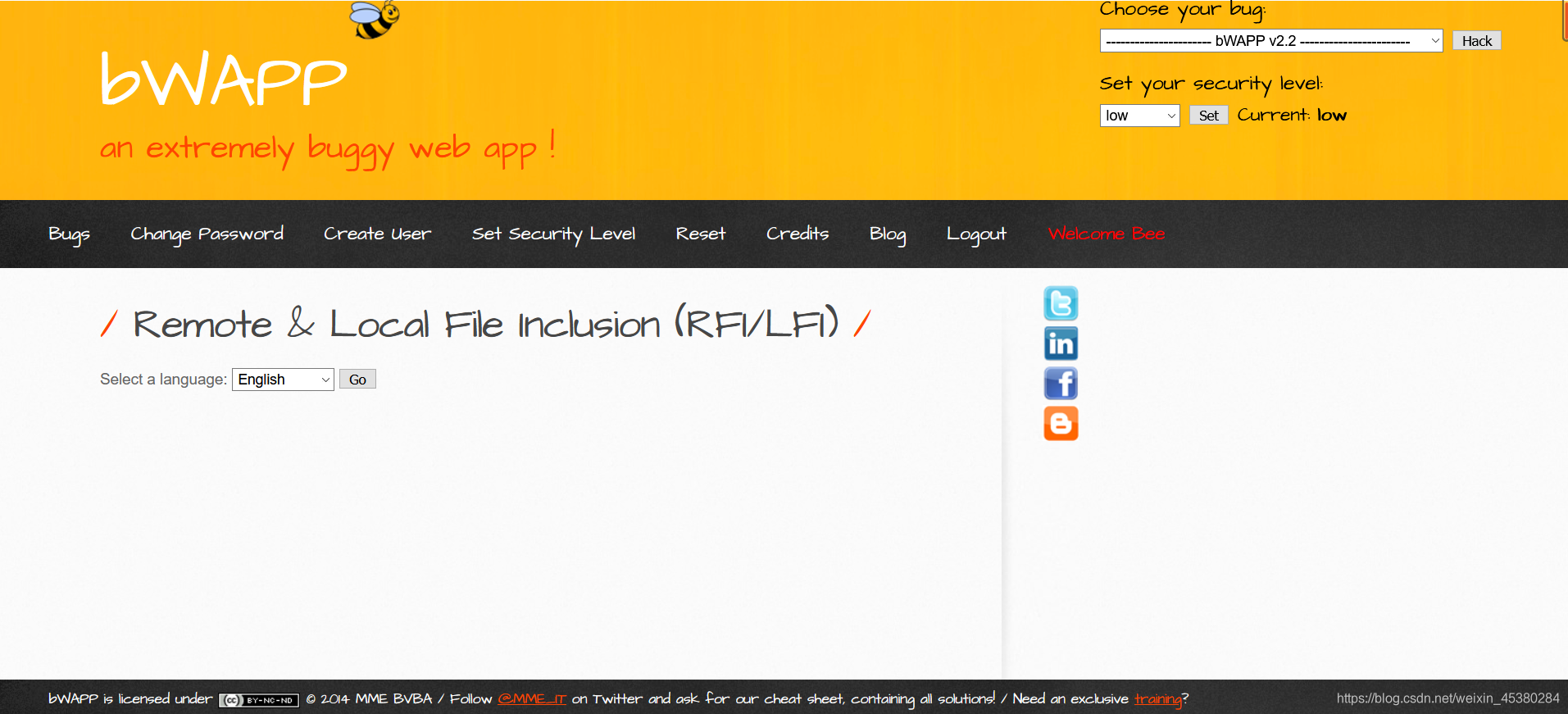
Task: Visit the Blog menu link
Action: (x=888, y=234)
